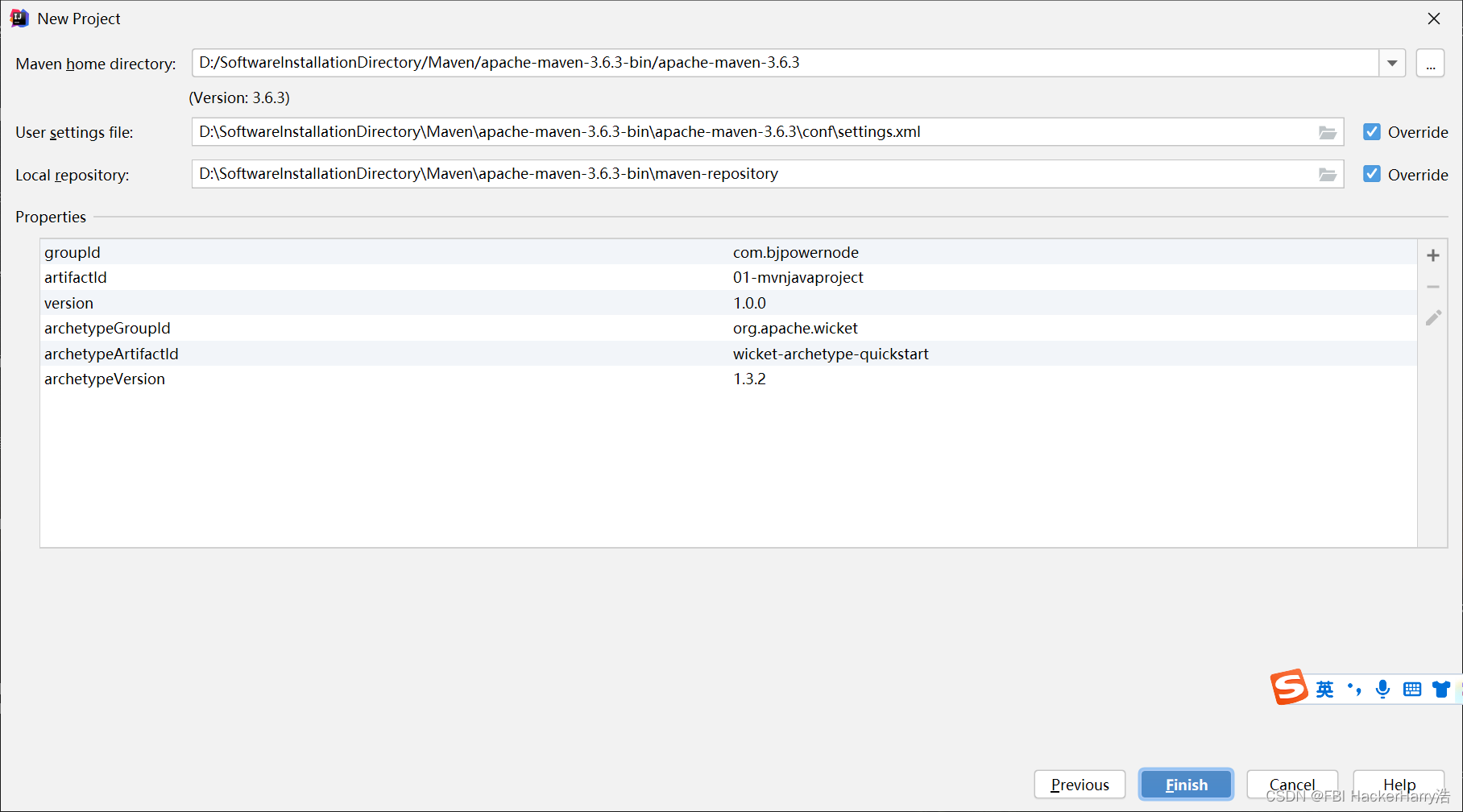This screenshot has width=1463, height=812.
Task: Browse folder for Local repository
Action: (x=1327, y=175)
